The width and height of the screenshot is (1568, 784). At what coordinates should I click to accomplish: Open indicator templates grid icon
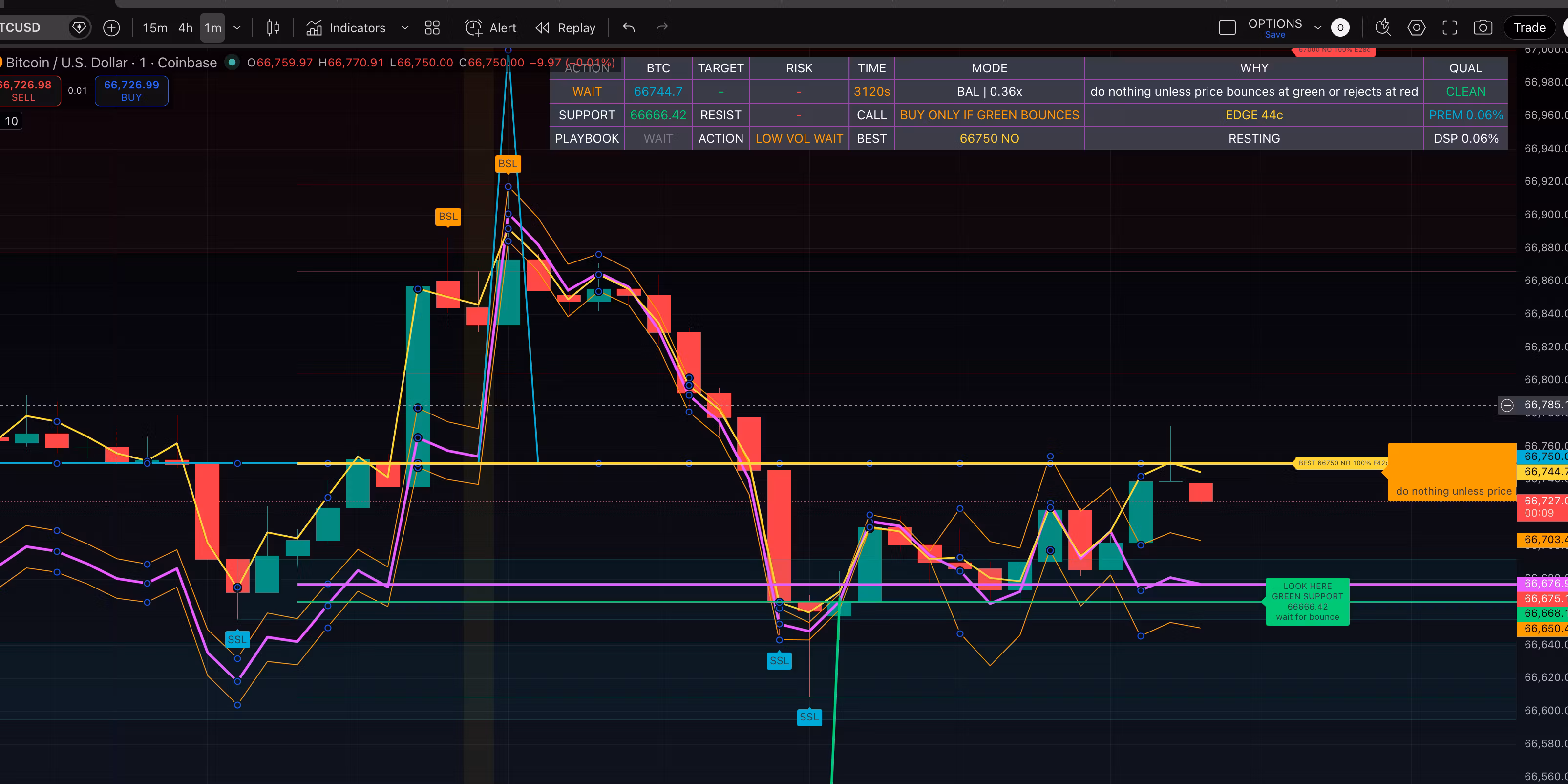432,27
